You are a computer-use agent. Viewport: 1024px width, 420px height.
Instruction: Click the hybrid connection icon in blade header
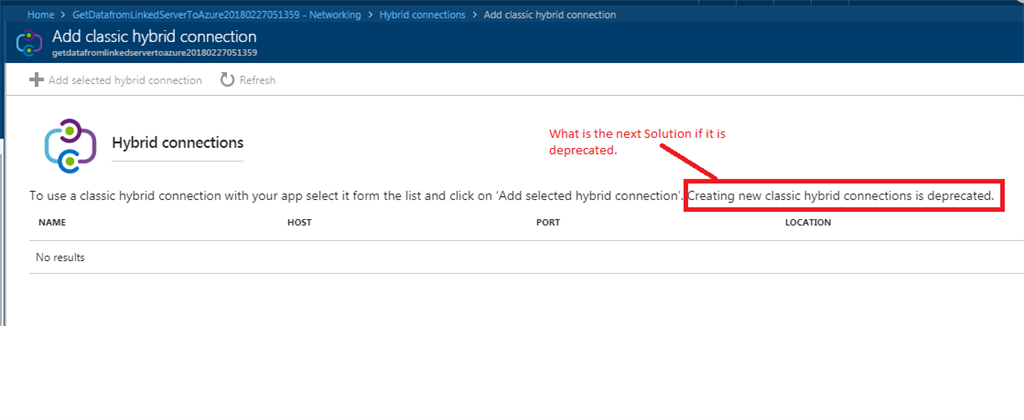(x=29, y=42)
